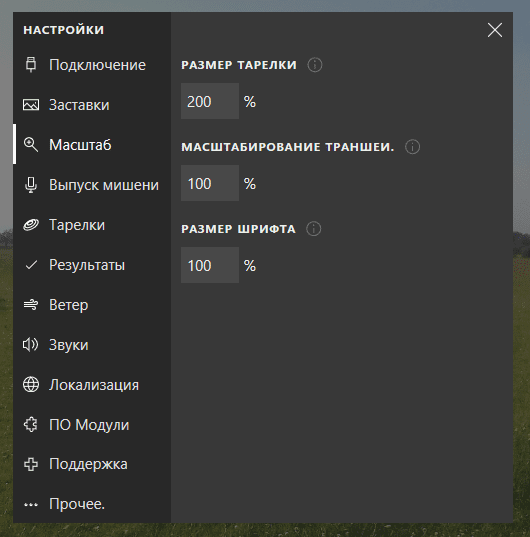Click the Масштабирование траншеи percentage field
This screenshot has height=537, width=530.
(210, 183)
